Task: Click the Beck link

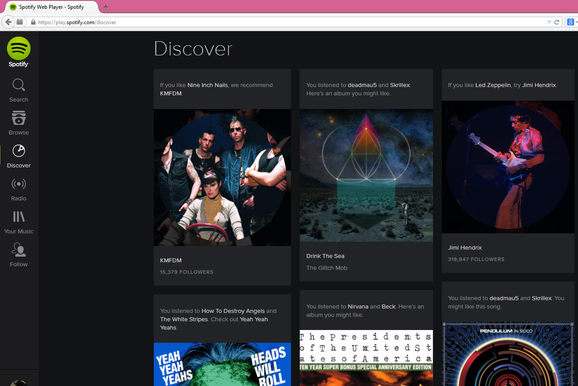Action: coord(389,306)
